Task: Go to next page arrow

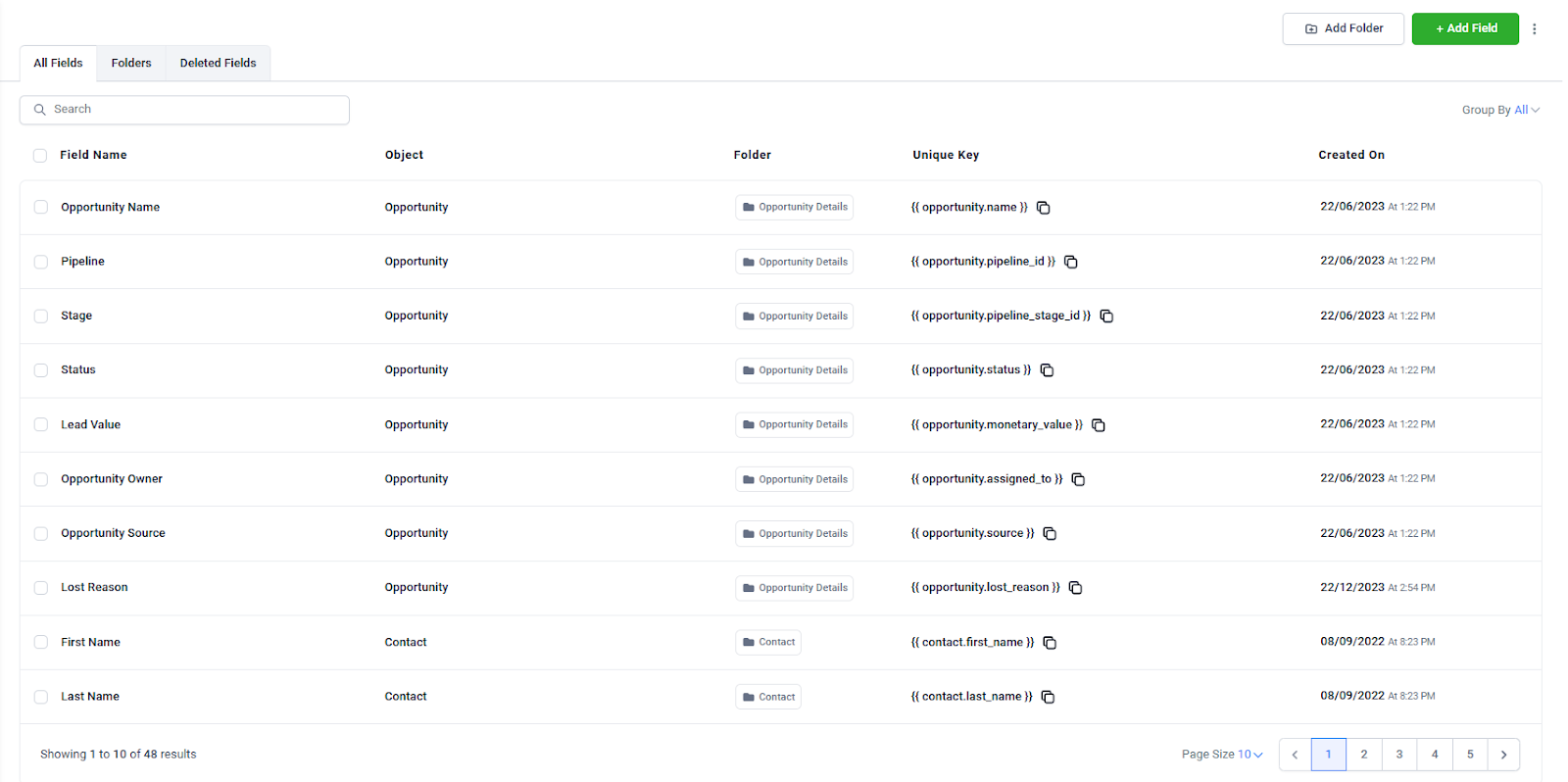Action: (x=1504, y=755)
